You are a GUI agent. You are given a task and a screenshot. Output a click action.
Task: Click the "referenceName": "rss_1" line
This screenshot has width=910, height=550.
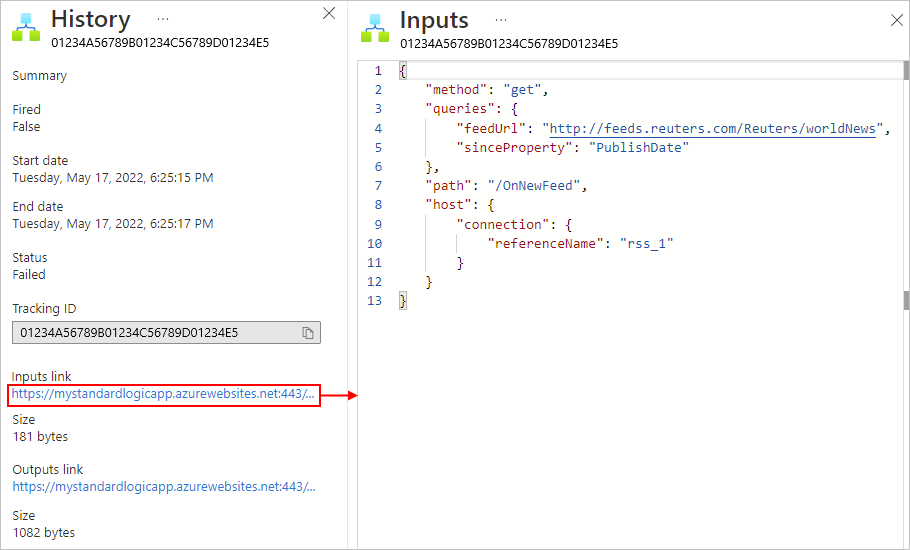pyautogui.click(x=580, y=244)
